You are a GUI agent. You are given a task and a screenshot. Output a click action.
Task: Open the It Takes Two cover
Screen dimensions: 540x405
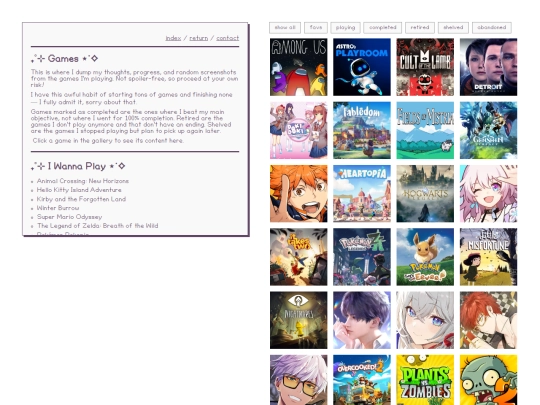click(x=299, y=257)
